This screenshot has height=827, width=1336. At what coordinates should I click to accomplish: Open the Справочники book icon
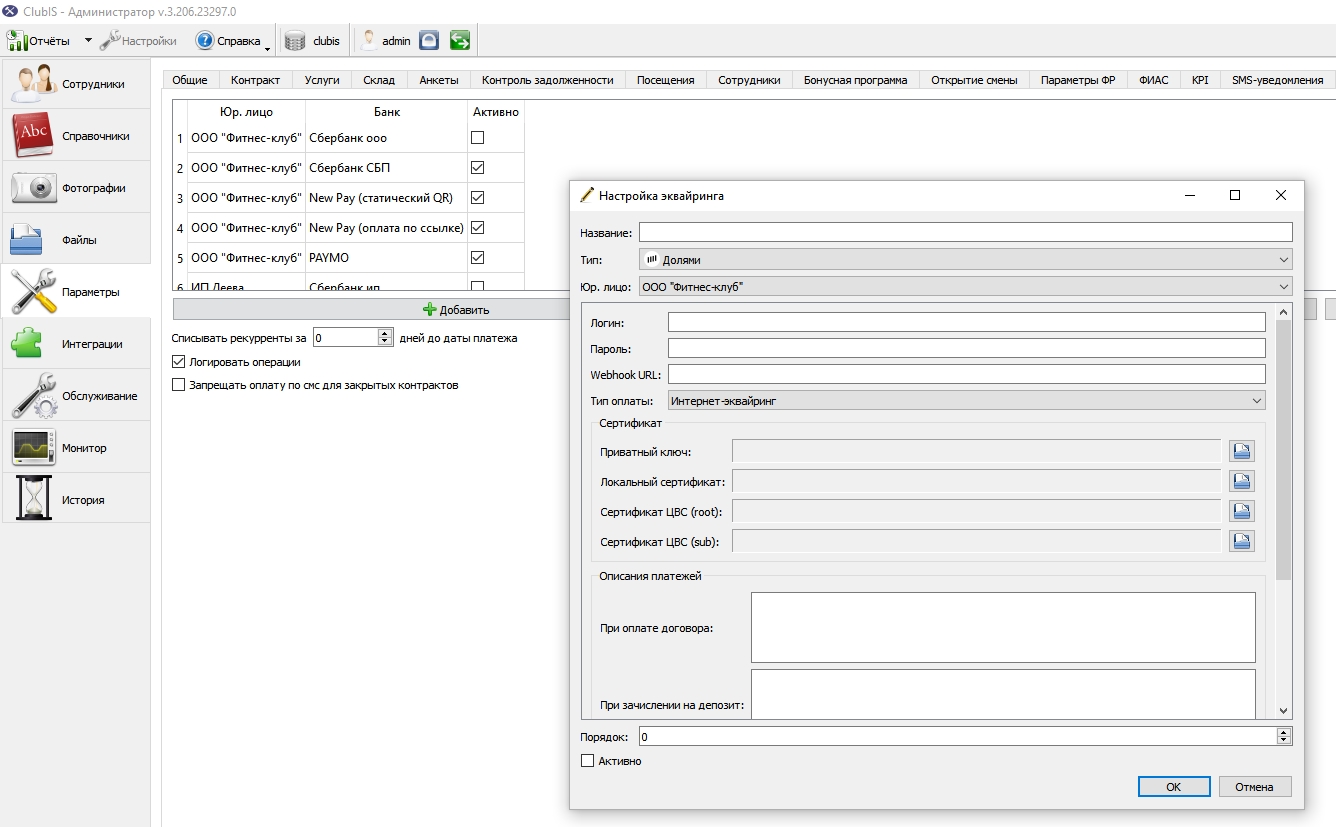pyautogui.click(x=33, y=136)
